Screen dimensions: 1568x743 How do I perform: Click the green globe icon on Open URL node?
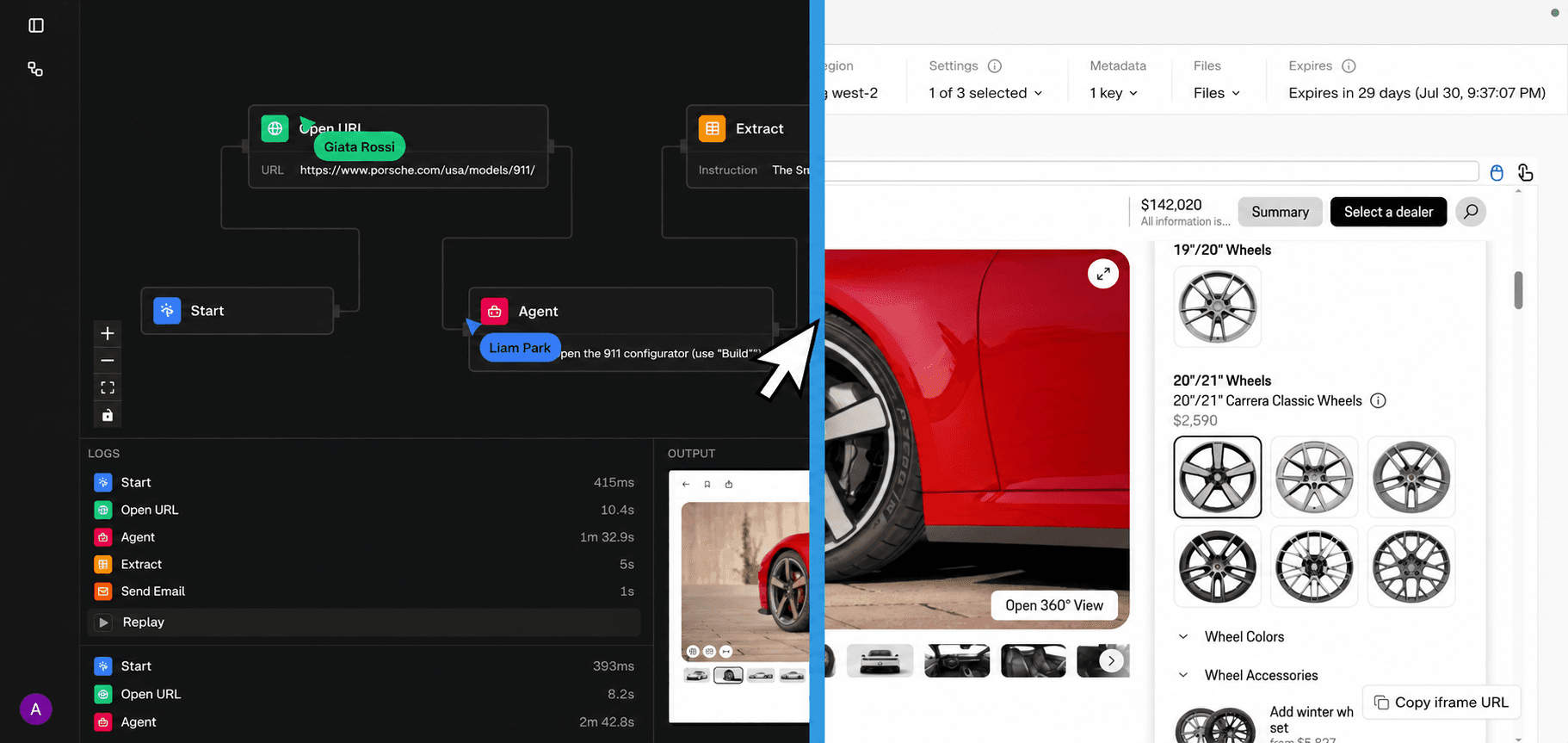275,128
